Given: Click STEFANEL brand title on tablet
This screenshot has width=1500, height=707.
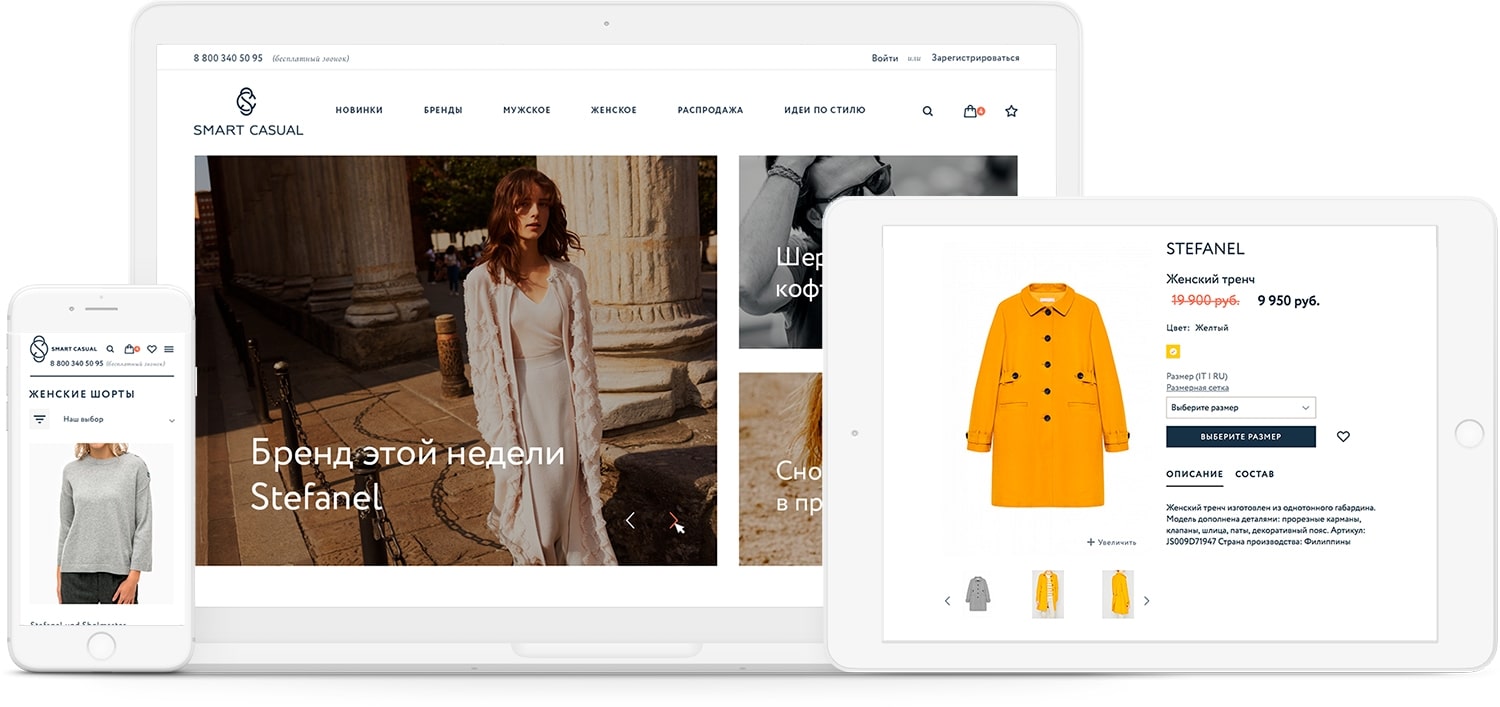Looking at the screenshot, I should pos(1205,249).
